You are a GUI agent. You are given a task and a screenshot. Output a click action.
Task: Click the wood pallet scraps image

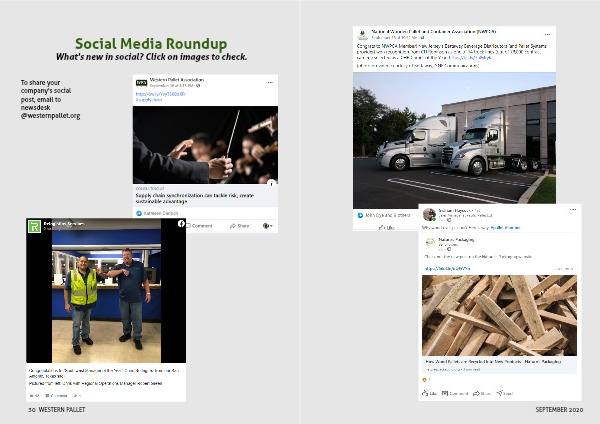click(x=499, y=315)
